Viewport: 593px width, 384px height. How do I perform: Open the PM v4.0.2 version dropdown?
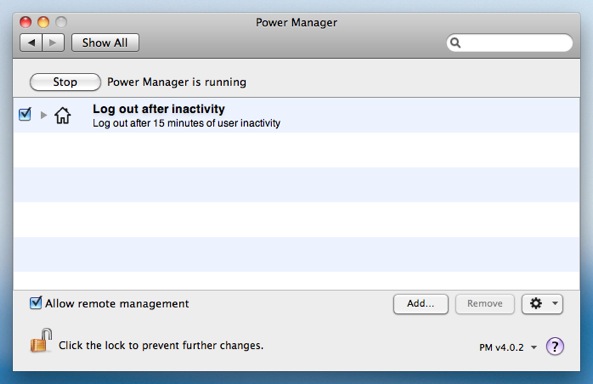508,347
